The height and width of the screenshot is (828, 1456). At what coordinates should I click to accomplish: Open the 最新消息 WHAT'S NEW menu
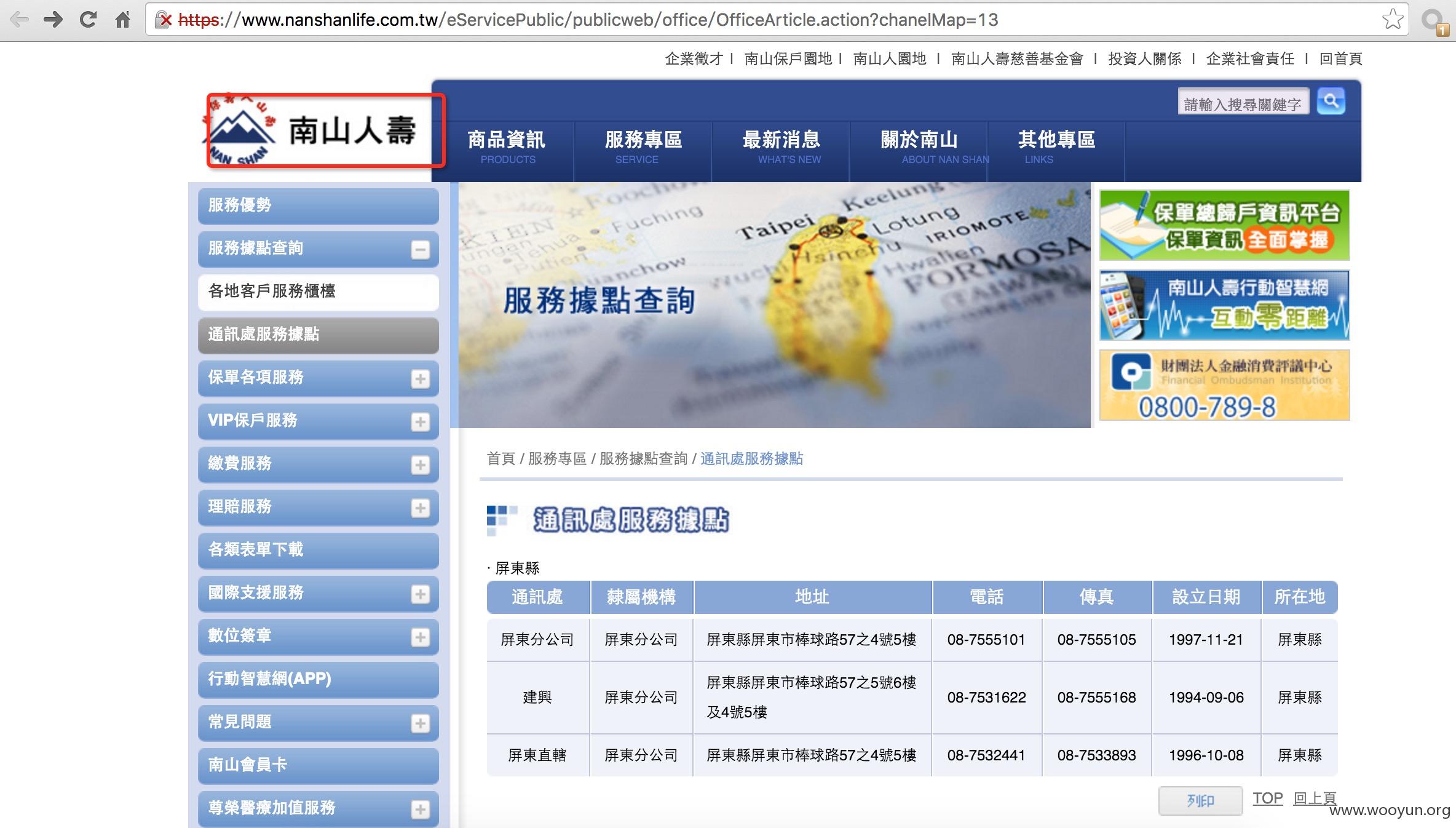point(781,147)
